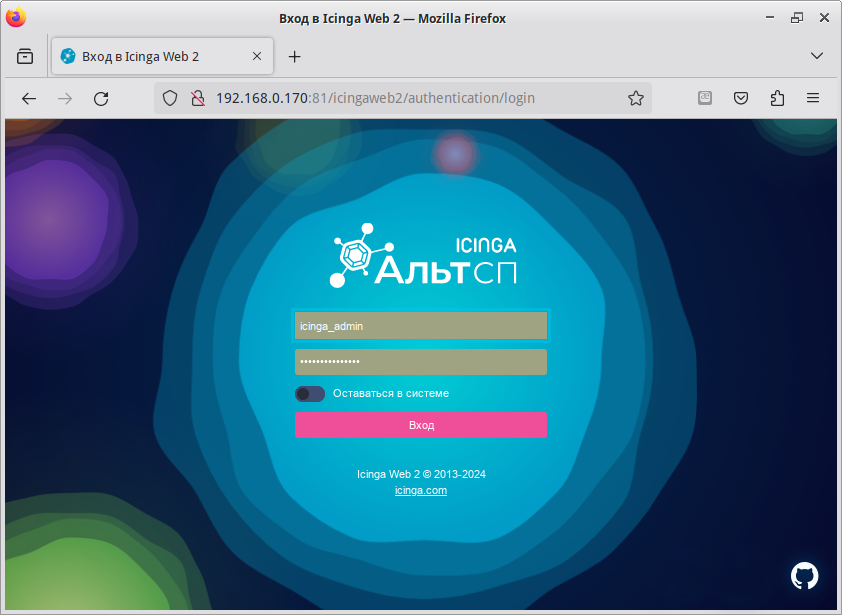Image resolution: width=842 pixels, height=615 pixels.
Task: Open the Firefox extensions puzzle icon
Action: 777,98
